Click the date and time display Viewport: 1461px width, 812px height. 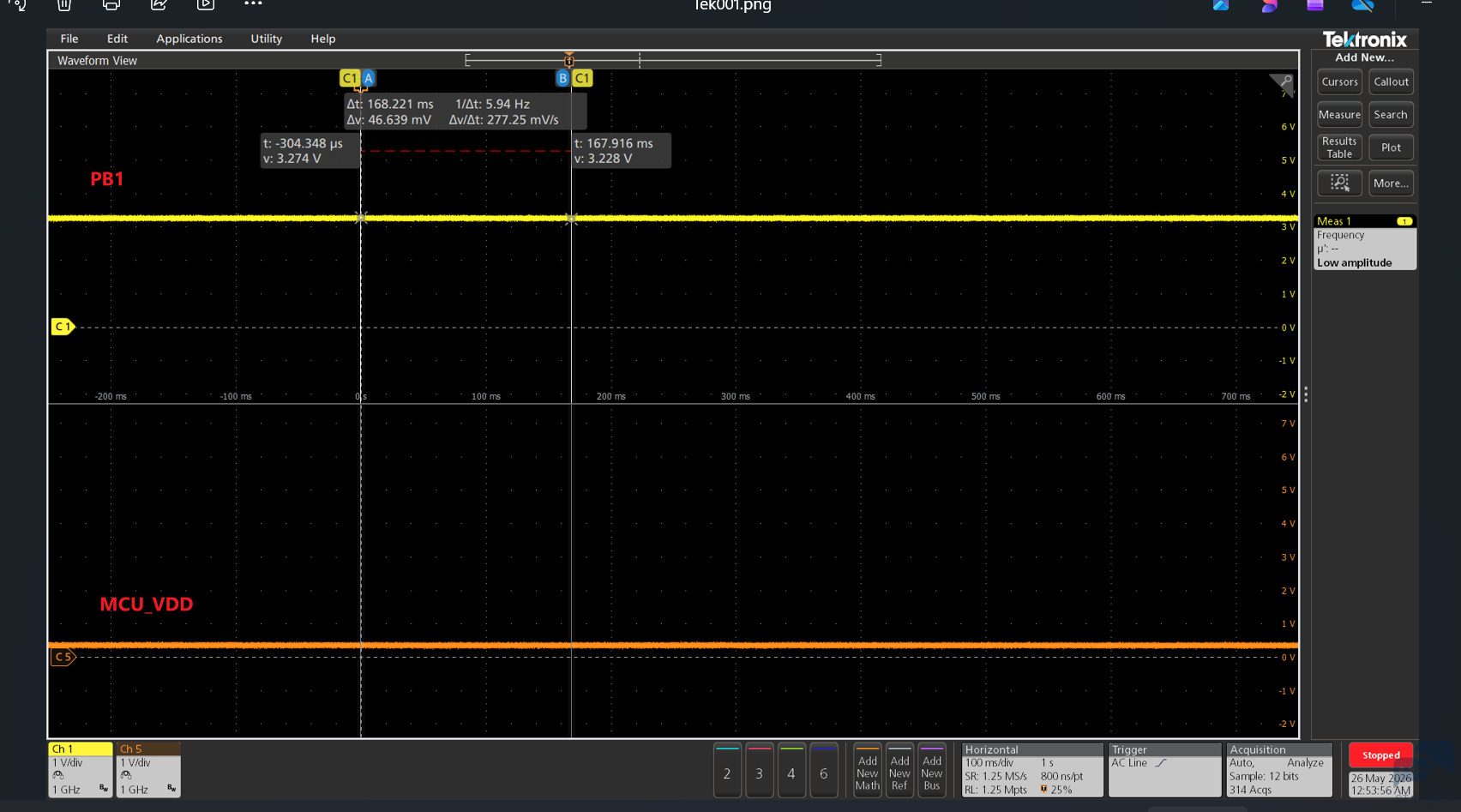[1380, 785]
